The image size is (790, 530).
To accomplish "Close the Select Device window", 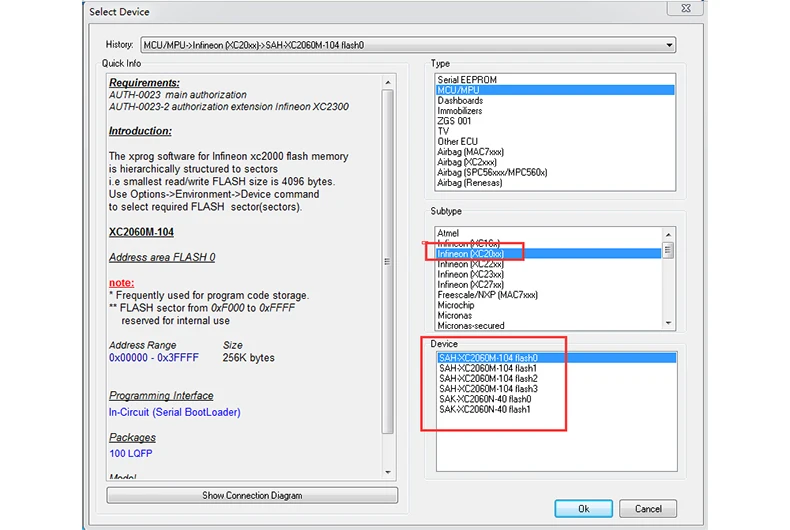I will pyautogui.click(x=685, y=8).
